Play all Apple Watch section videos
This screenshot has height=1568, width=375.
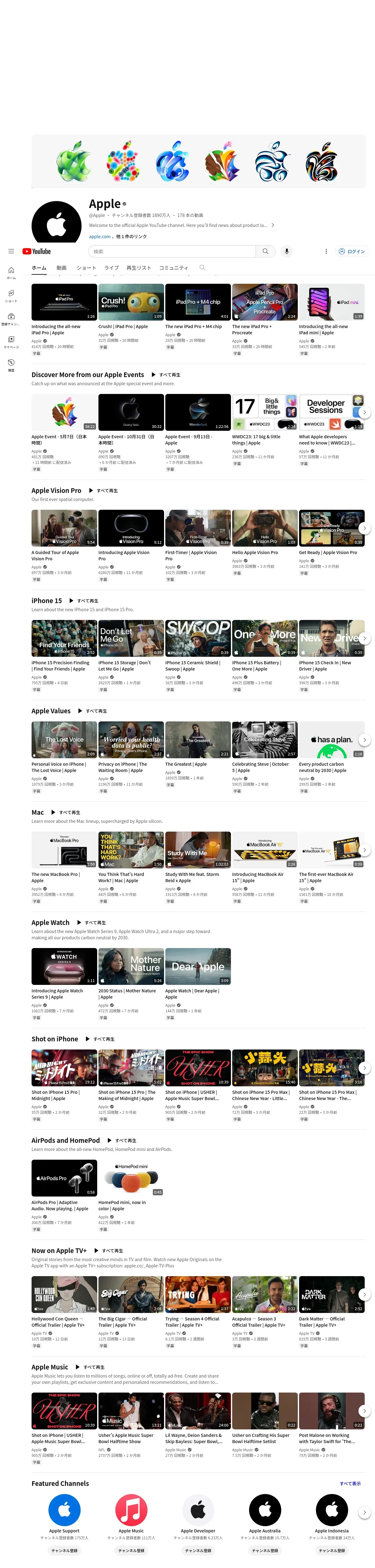[x=92, y=923]
